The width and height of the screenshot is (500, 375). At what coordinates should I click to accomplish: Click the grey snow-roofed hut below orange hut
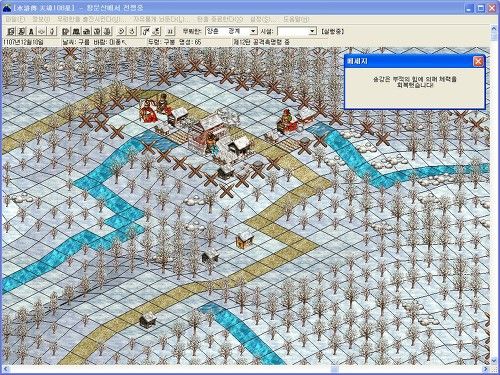point(211,256)
